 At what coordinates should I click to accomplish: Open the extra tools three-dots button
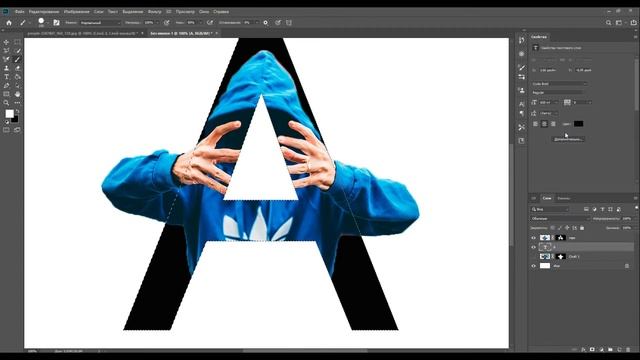(17, 103)
